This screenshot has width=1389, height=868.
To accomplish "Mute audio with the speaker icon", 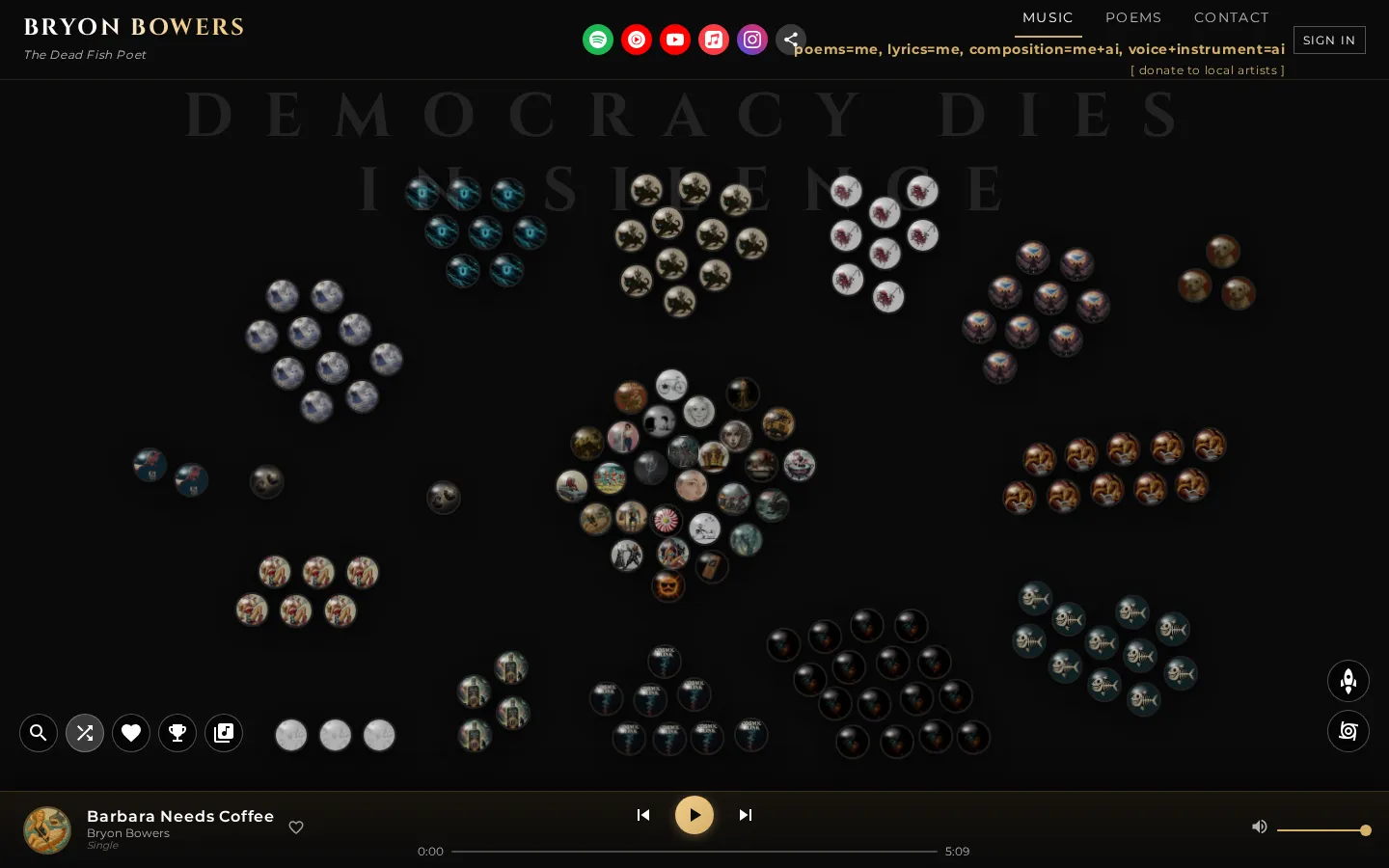I will click(1259, 827).
